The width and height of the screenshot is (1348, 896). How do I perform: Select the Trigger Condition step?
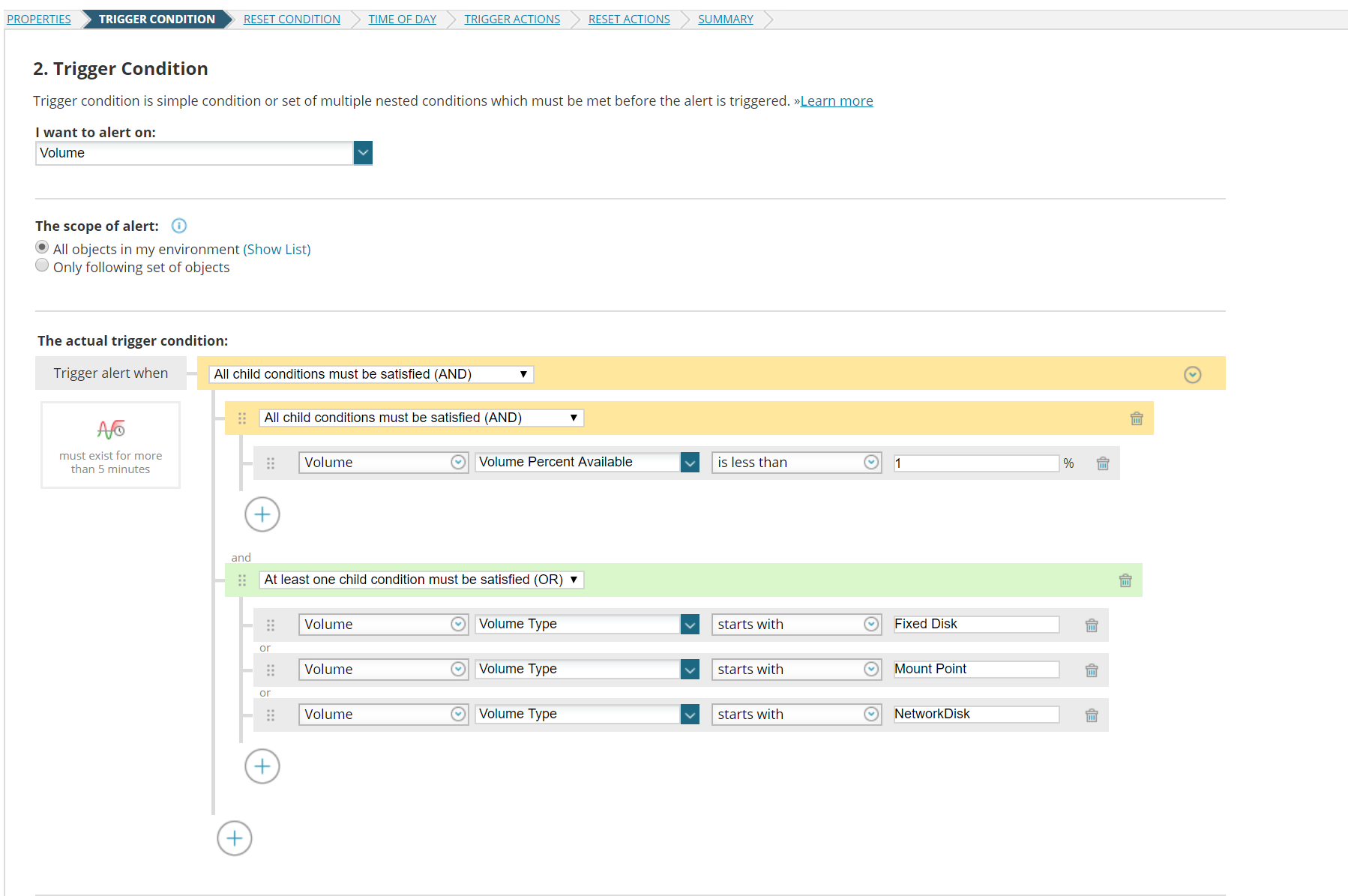click(x=157, y=19)
